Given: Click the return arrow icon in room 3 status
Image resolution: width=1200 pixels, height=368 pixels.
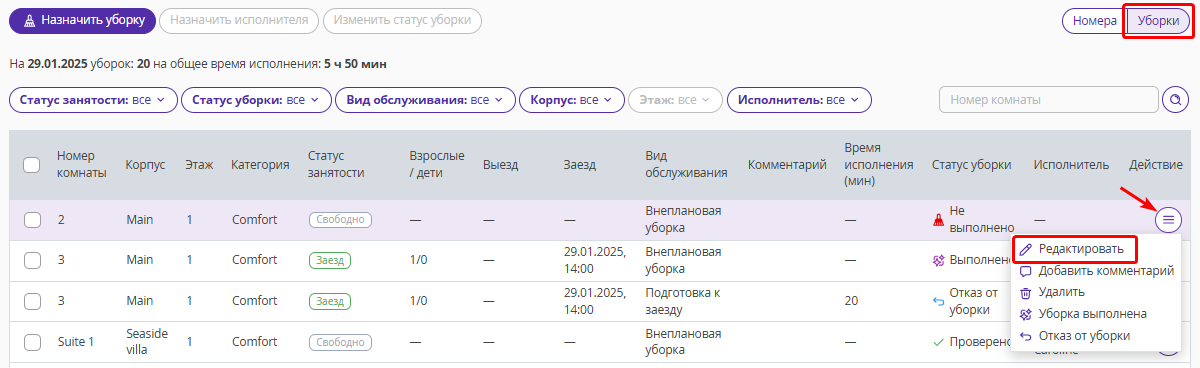Looking at the screenshot, I should (x=938, y=301).
